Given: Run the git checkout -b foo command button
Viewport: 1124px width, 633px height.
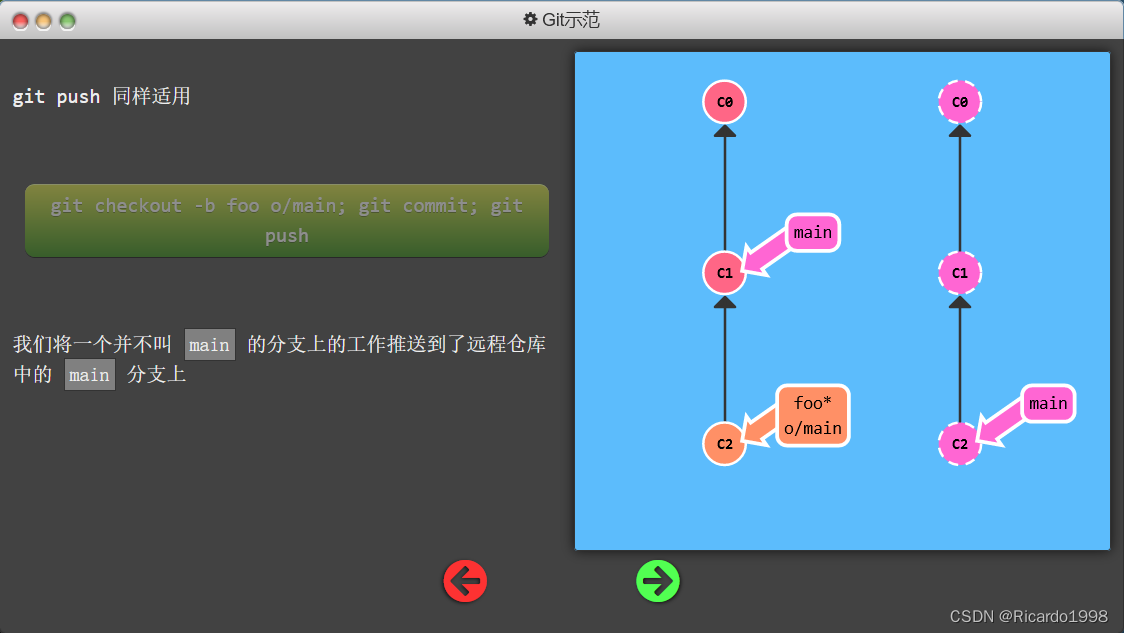Looking at the screenshot, I should (287, 221).
